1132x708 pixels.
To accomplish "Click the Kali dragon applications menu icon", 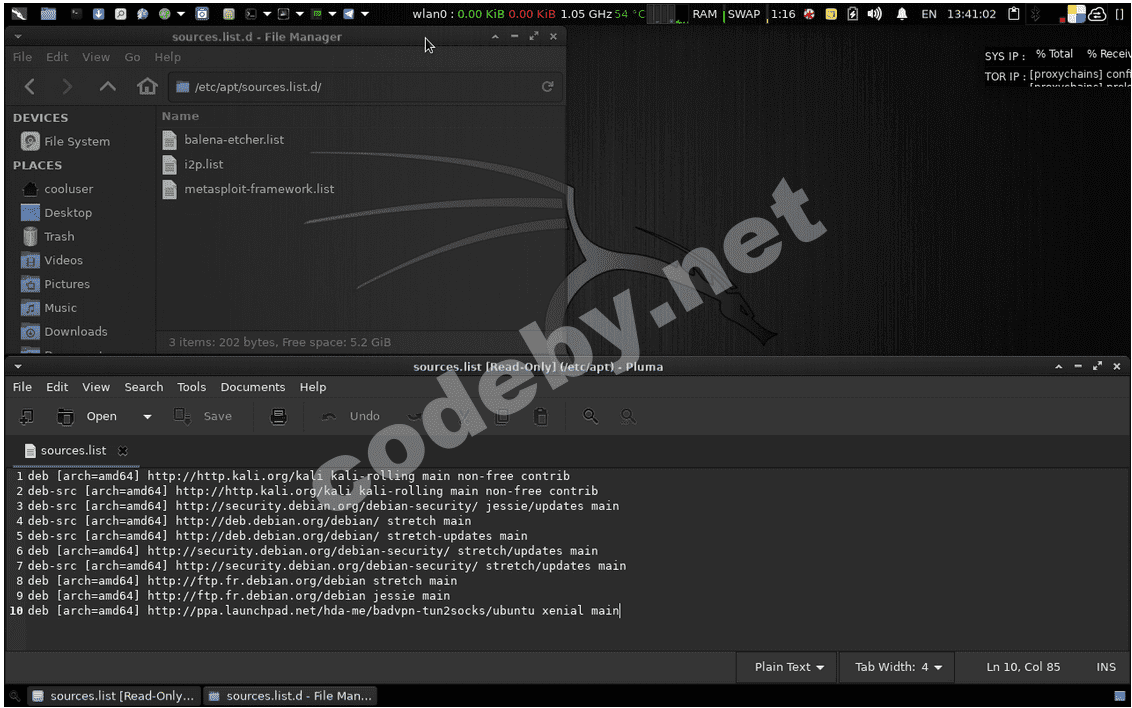I will pos(19,14).
